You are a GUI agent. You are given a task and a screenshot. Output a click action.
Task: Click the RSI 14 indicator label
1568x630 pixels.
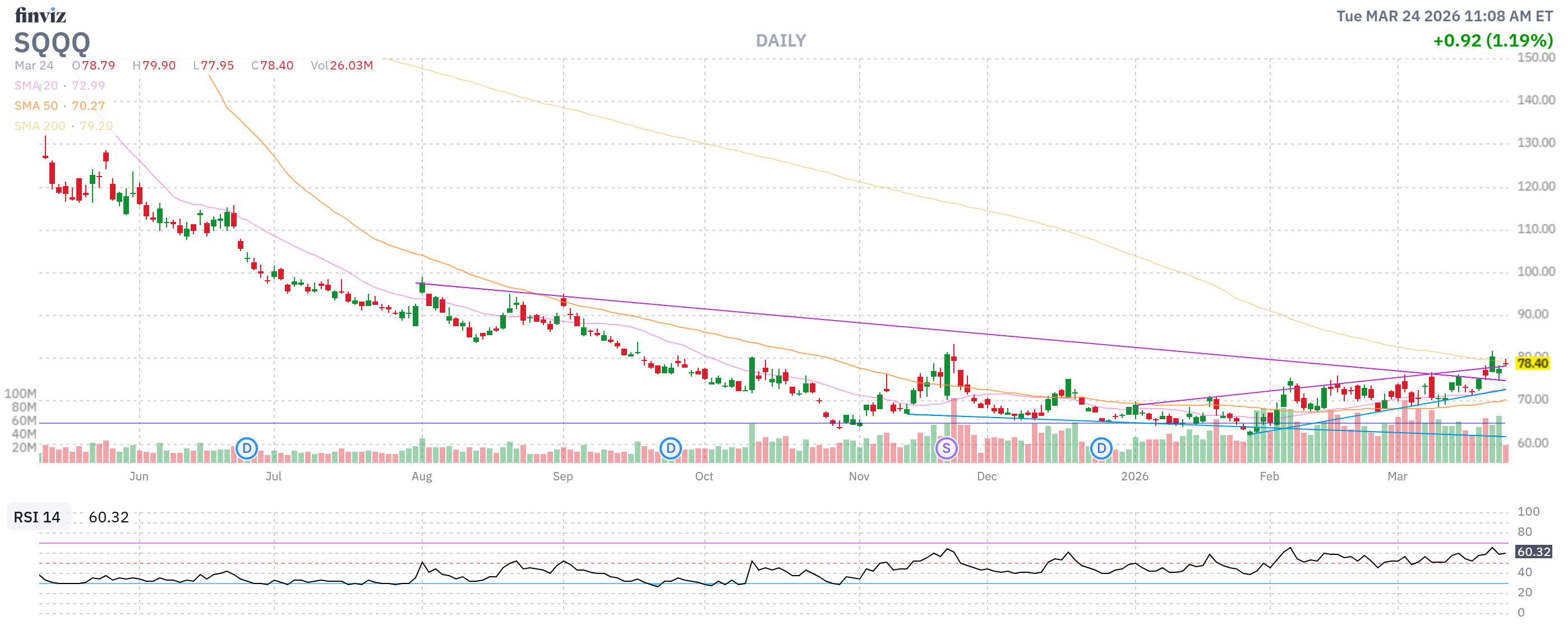click(37, 517)
